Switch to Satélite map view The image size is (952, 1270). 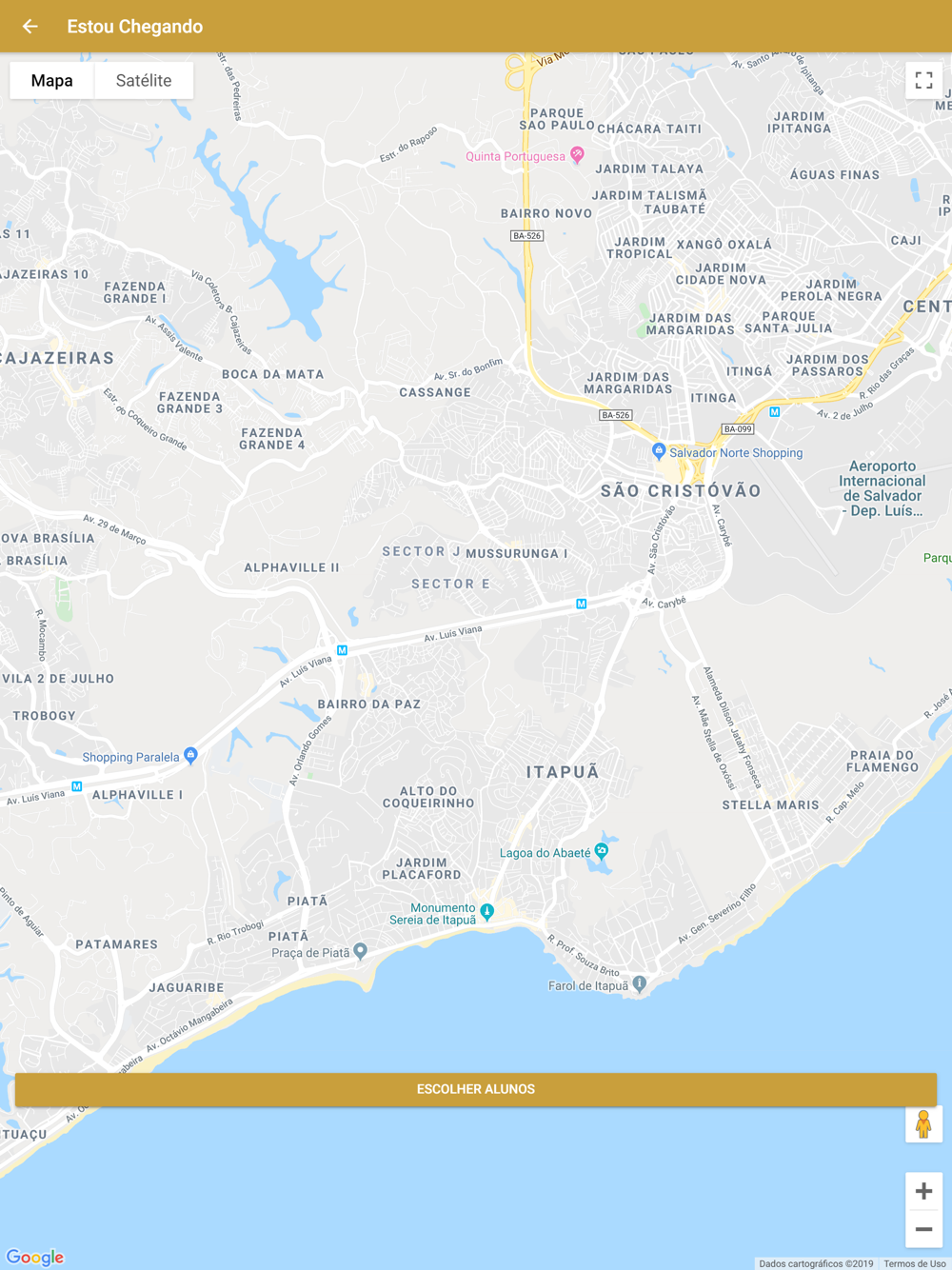point(144,81)
